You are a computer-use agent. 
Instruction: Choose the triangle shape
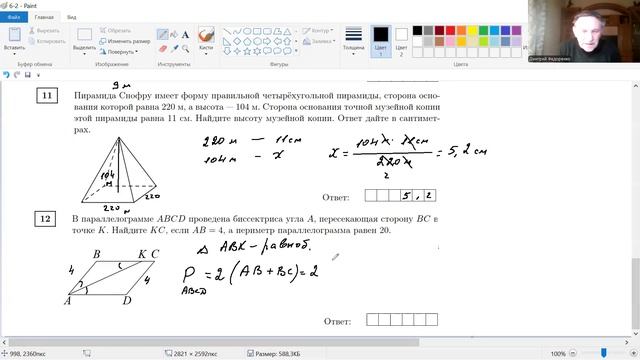287,31
